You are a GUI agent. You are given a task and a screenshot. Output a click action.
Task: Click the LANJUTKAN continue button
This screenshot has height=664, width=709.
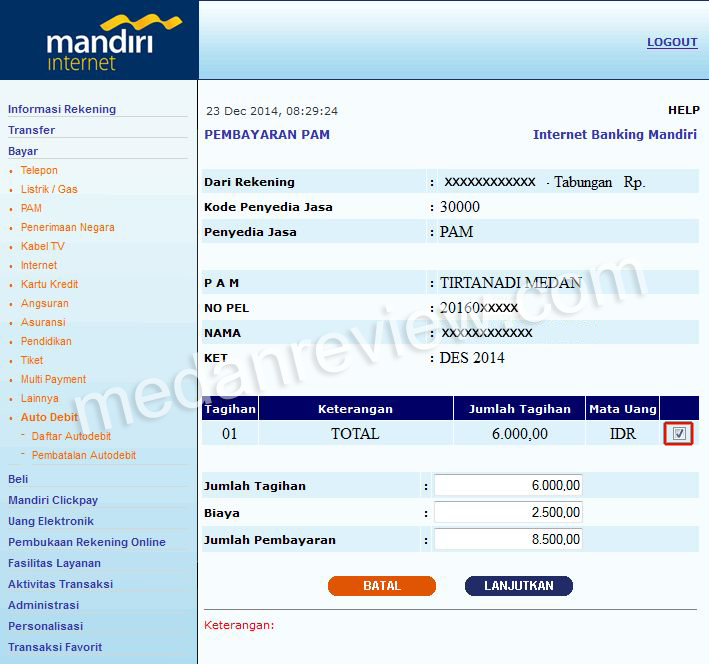[x=519, y=586]
